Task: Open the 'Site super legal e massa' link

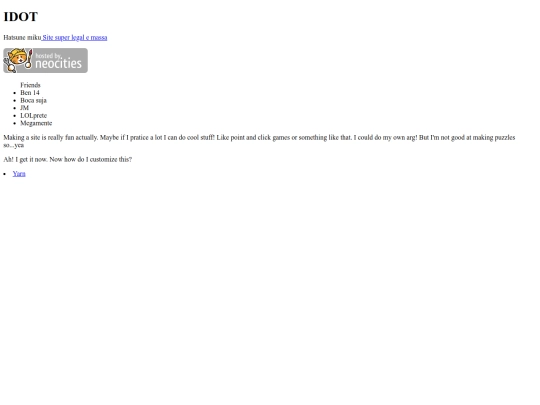Action: coord(75,37)
